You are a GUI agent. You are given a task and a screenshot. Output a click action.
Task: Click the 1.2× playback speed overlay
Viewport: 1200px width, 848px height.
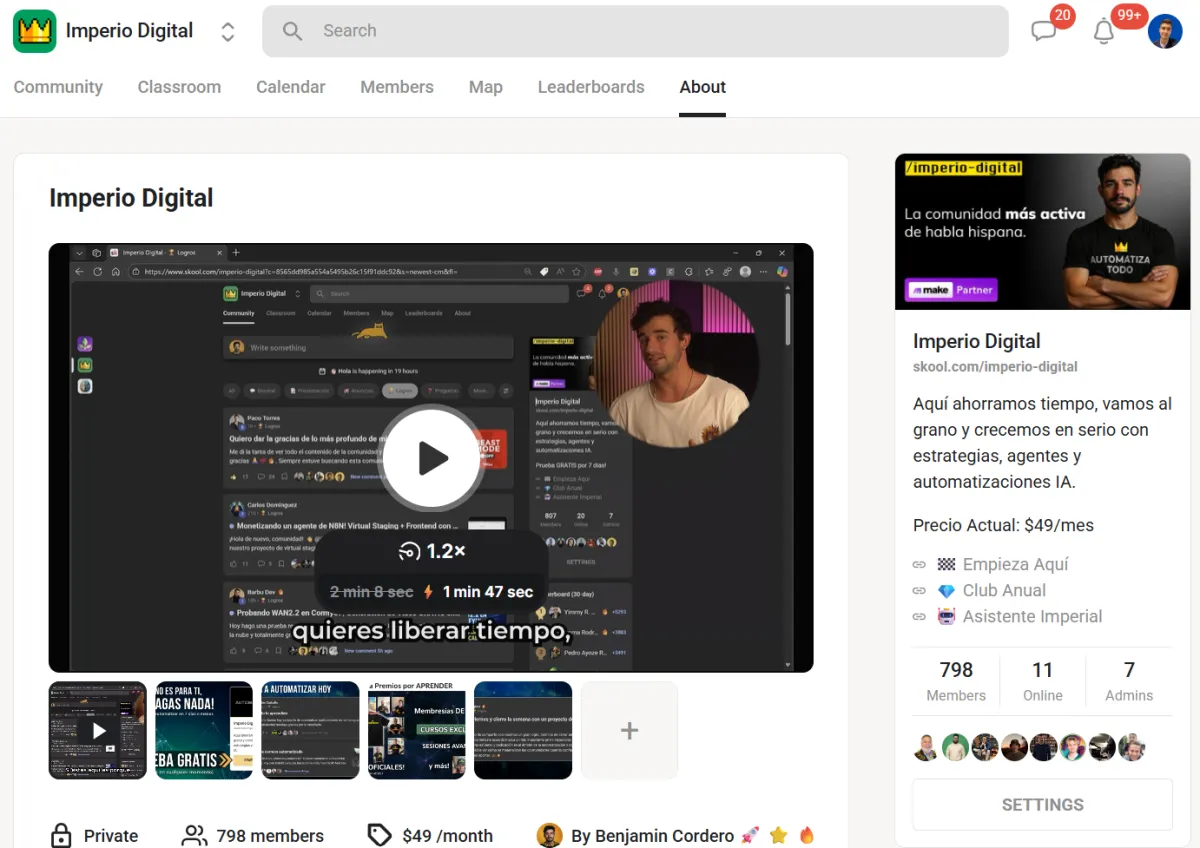click(x=432, y=551)
